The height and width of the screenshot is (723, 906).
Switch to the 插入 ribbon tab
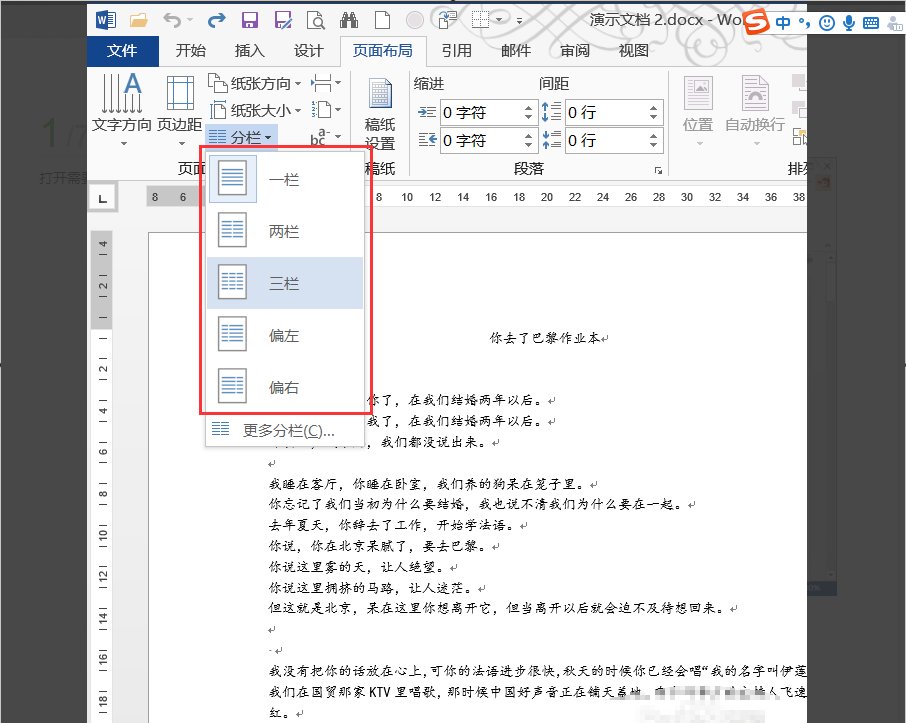[248, 51]
